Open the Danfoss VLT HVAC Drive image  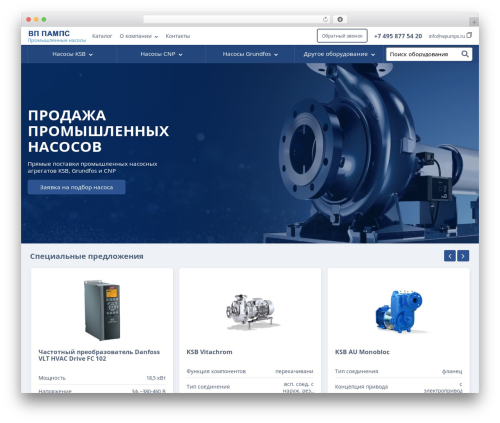(x=102, y=310)
